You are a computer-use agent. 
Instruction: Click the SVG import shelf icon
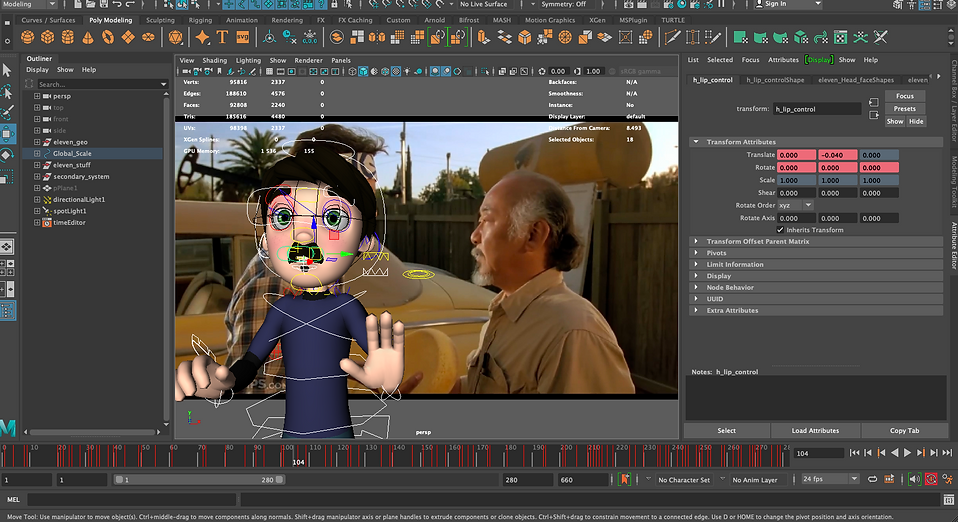pos(243,37)
